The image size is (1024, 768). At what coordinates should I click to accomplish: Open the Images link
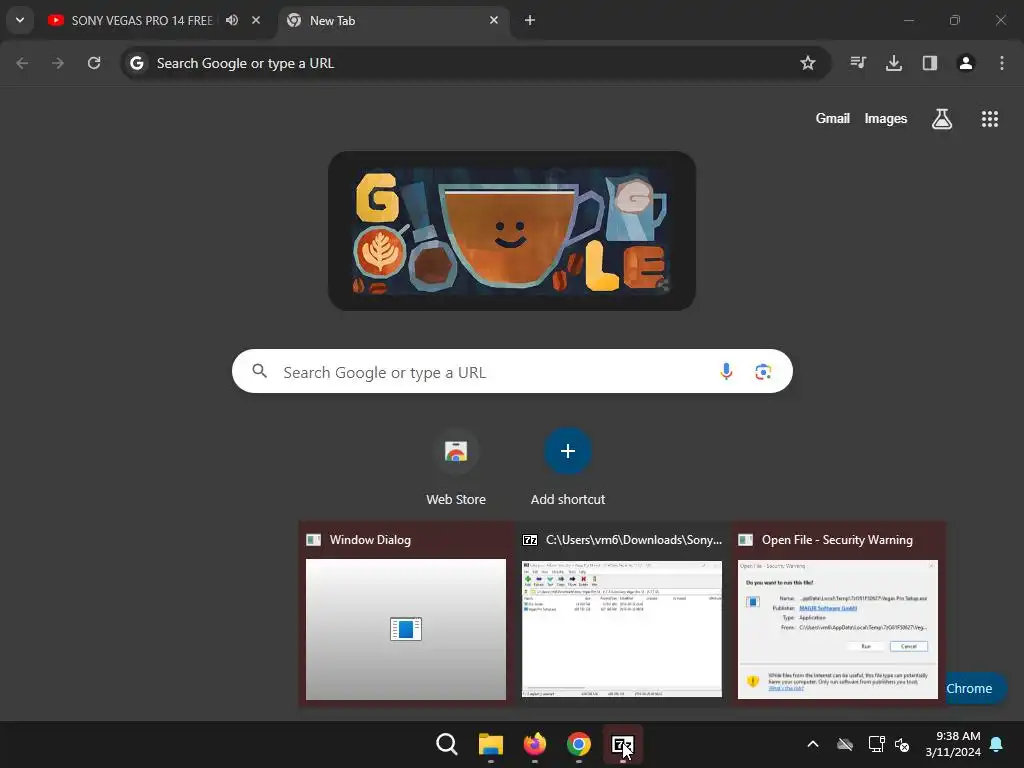pos(886,119)
